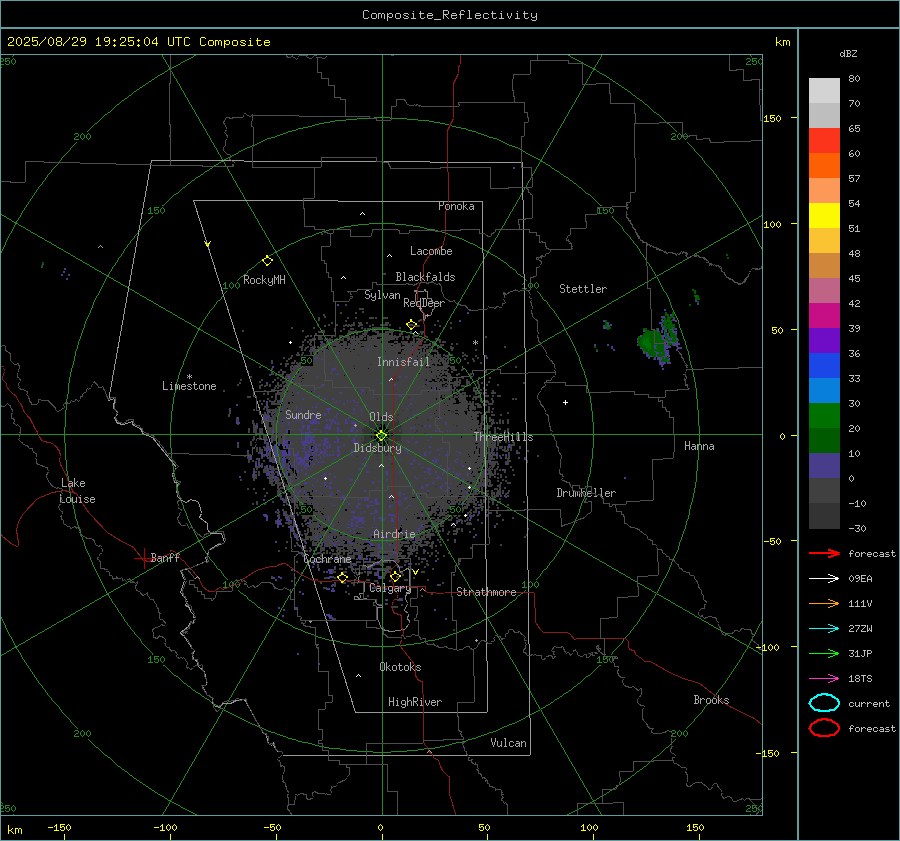Click the red forecast arrow legend icon
Screen dimensions: 900x841
[824, 553]
